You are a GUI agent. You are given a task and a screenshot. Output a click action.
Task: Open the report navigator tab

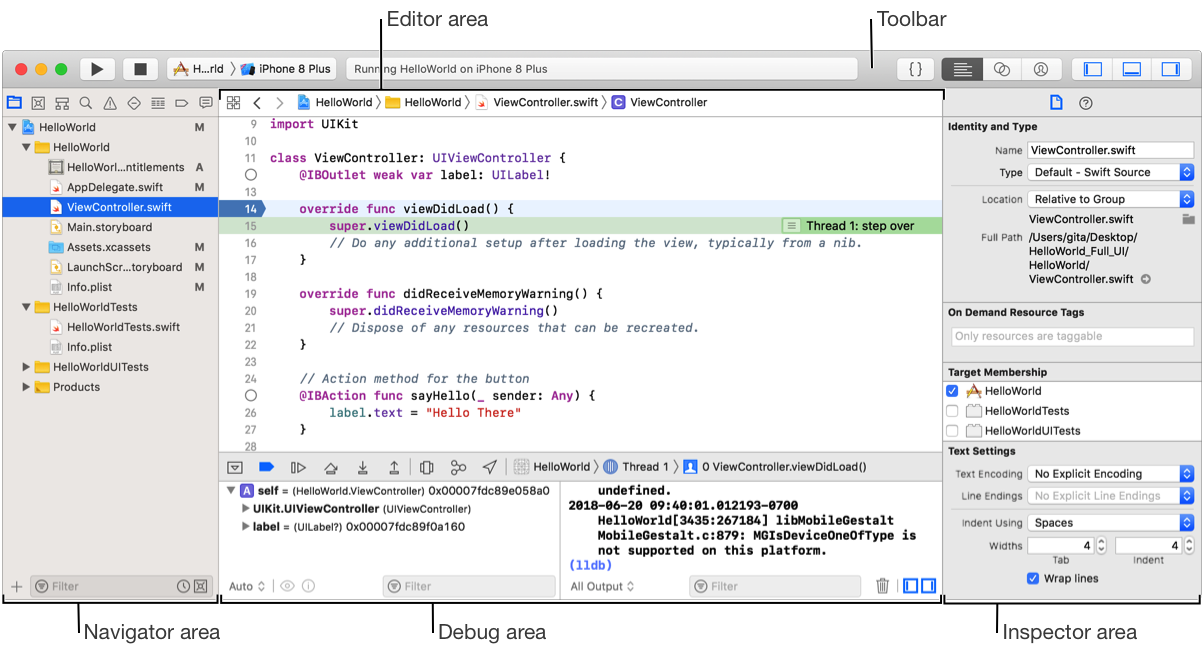coord(205,103)
